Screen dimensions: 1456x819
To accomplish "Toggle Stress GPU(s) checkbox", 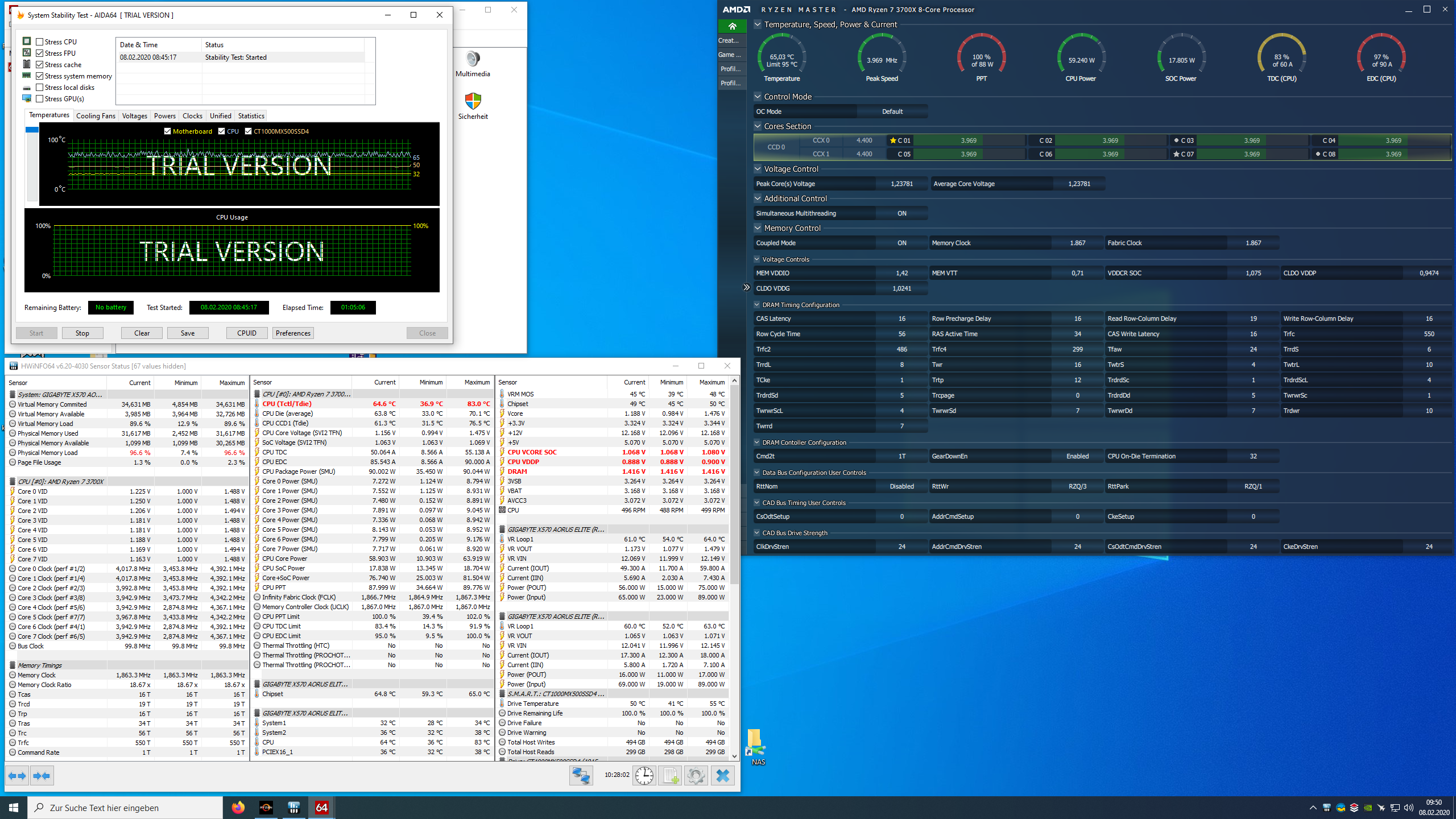I will coord(39,98).
